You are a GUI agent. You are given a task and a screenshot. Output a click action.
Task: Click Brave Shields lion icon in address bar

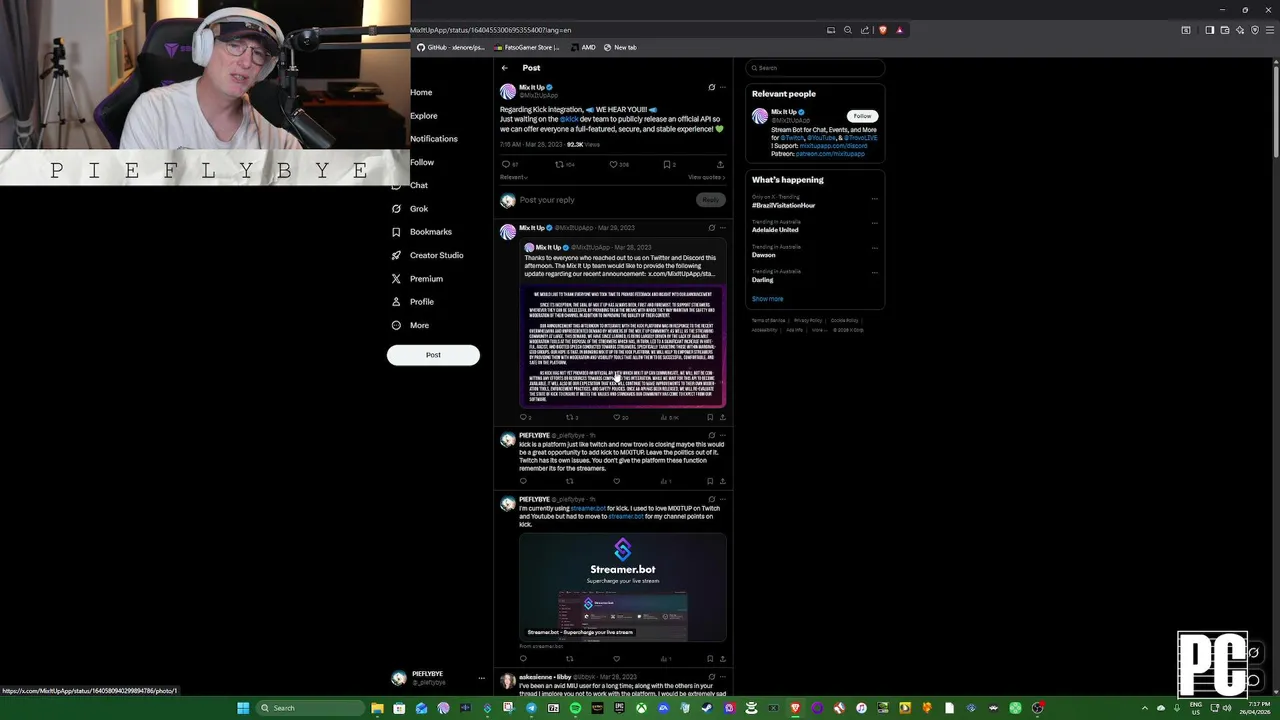(882, 30)
